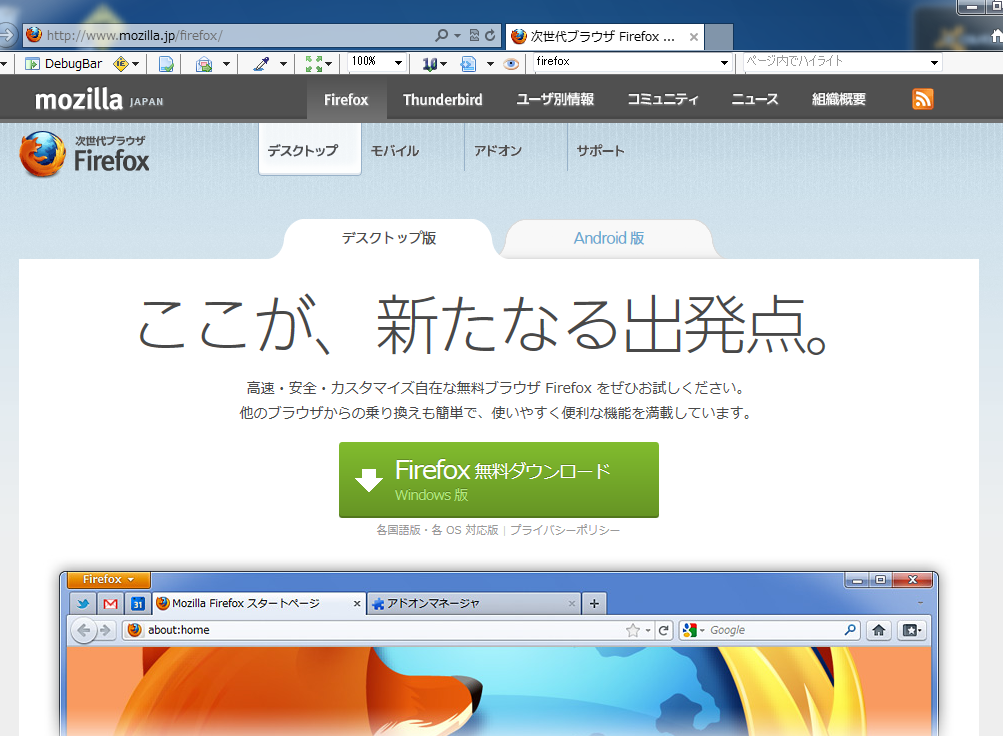1003x736 pixels.
Task: Toggle the compatibility view icon in address bar
Action: pos(474,36)
